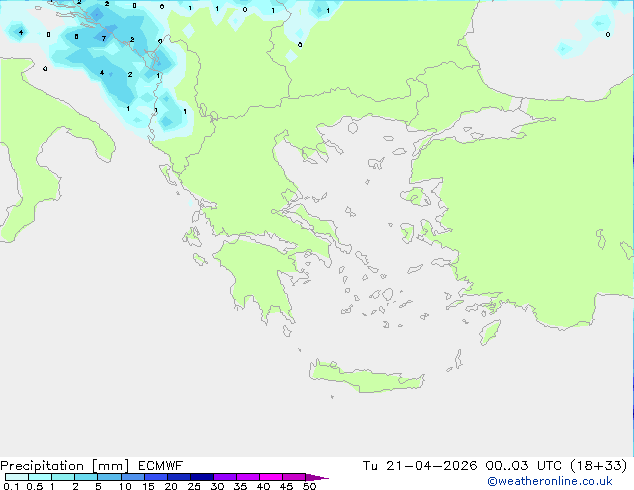Select the 25–30 mm legend color

[x=201, y=477]
